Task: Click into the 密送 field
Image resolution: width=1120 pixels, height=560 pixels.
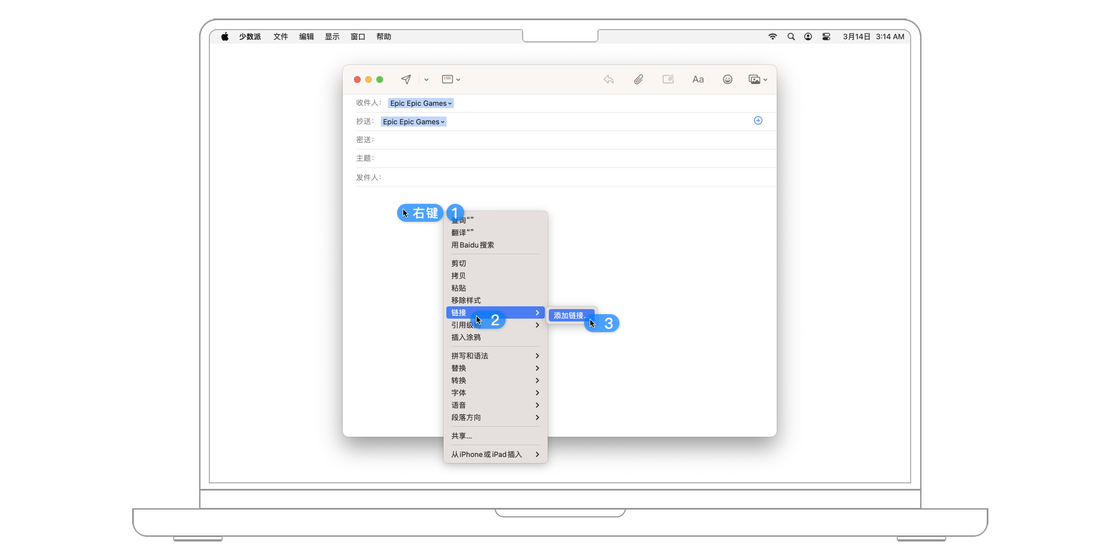Action: pyautogui.click(x=566, y=140)
